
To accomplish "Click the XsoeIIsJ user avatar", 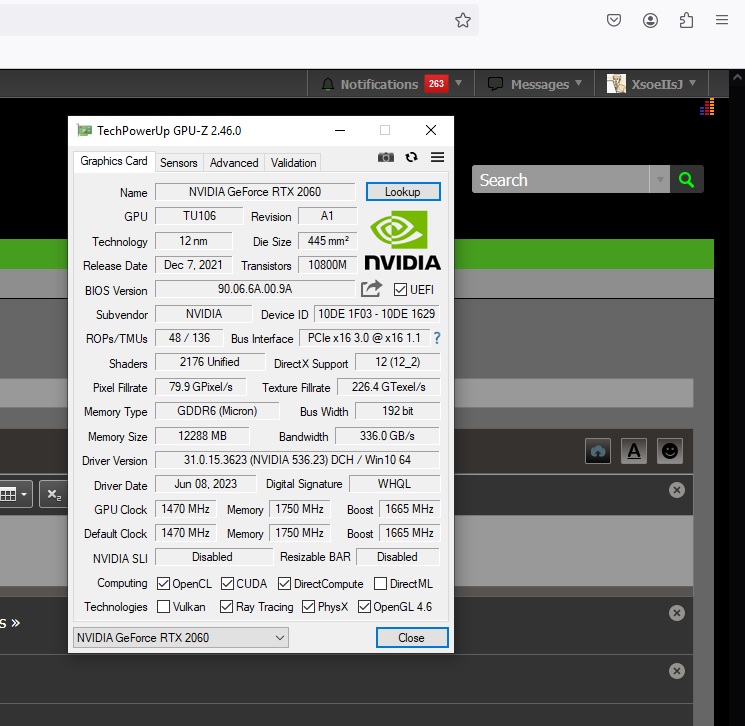I will pyautogui.click(x=616, y=84).
